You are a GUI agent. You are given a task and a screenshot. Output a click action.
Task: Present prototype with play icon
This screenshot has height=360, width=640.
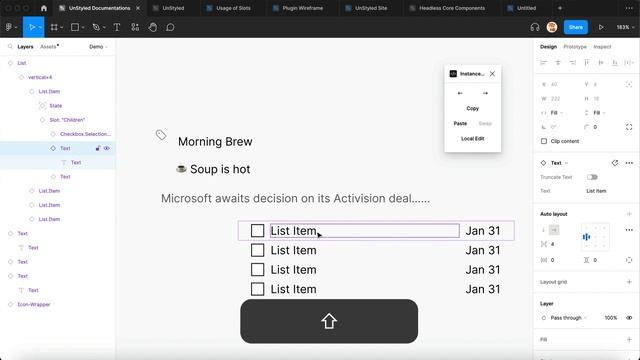point(601,27)
